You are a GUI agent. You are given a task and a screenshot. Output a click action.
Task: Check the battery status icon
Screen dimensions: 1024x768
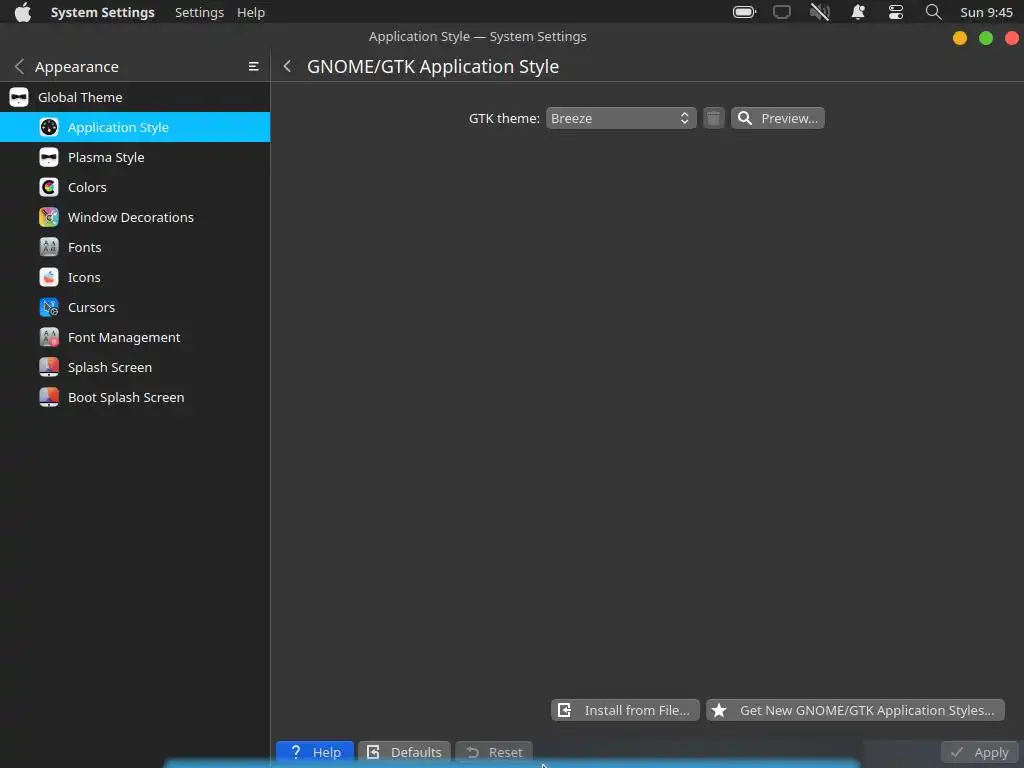(x=744, y=12)
